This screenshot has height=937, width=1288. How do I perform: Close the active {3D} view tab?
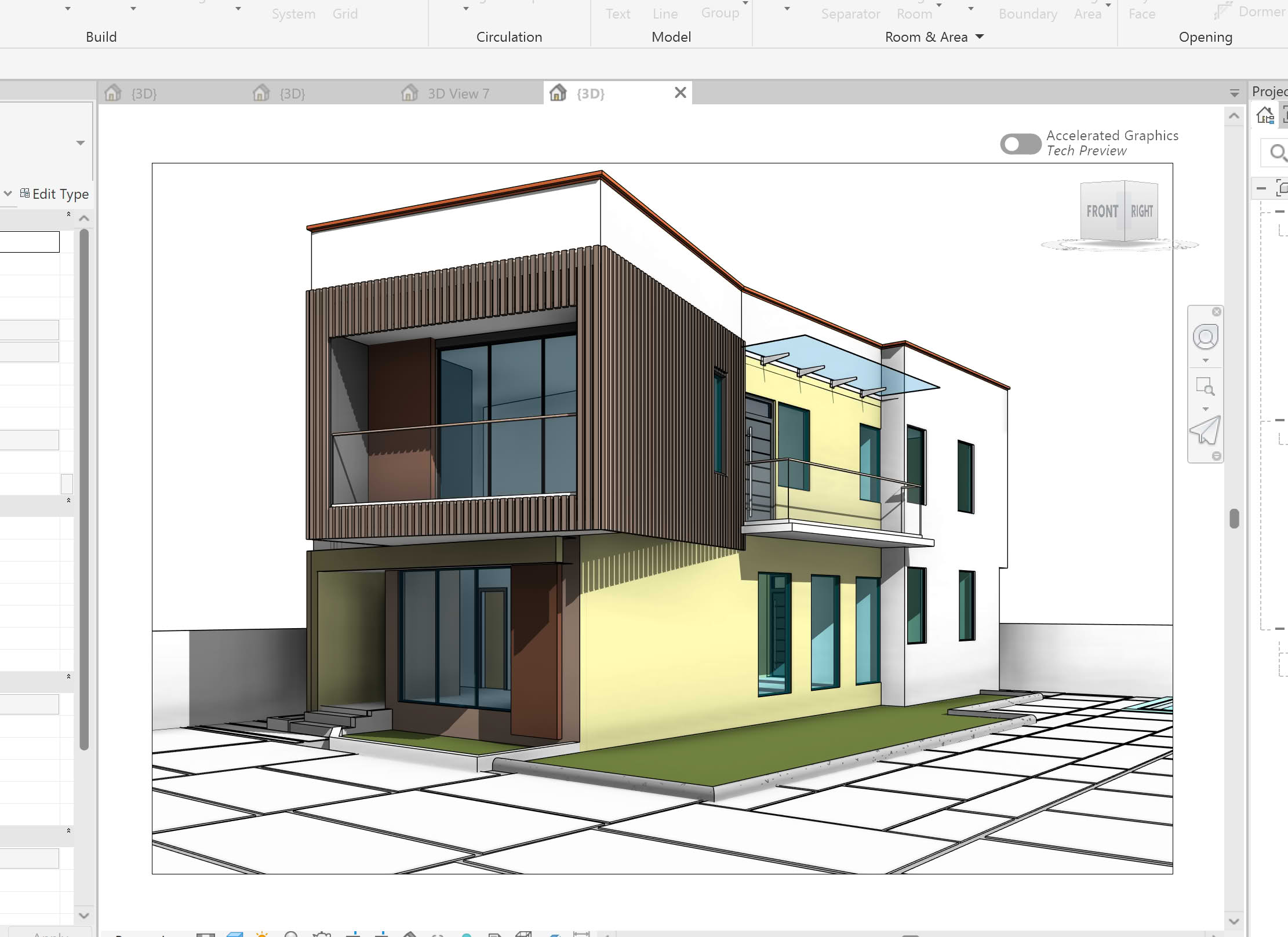[681, 93]
